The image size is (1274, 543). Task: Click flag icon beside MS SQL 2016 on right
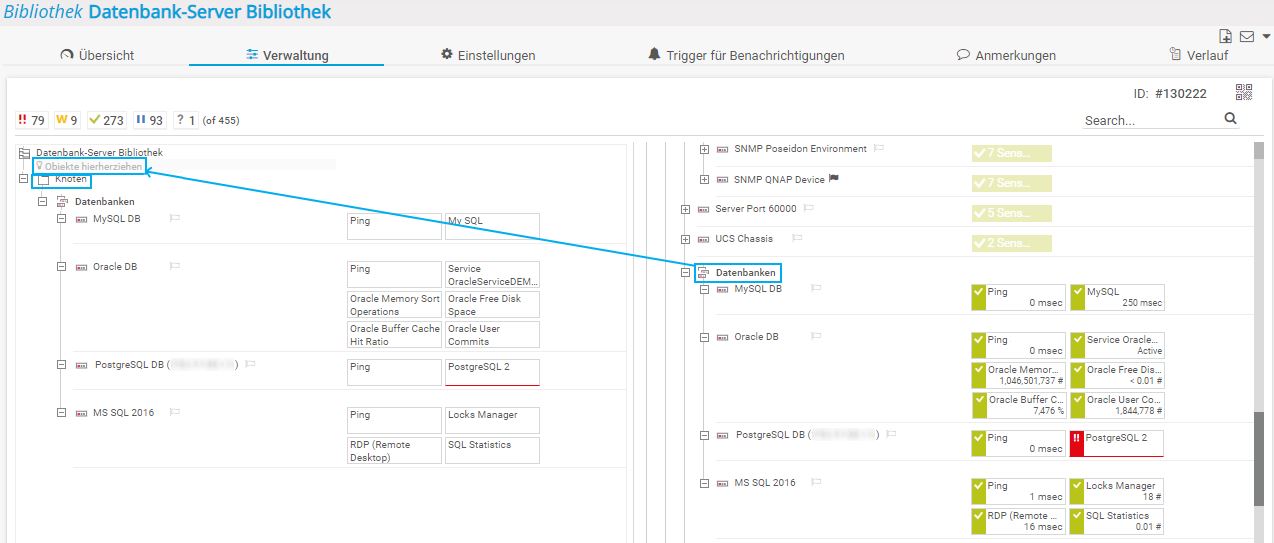tap(816, 483)
